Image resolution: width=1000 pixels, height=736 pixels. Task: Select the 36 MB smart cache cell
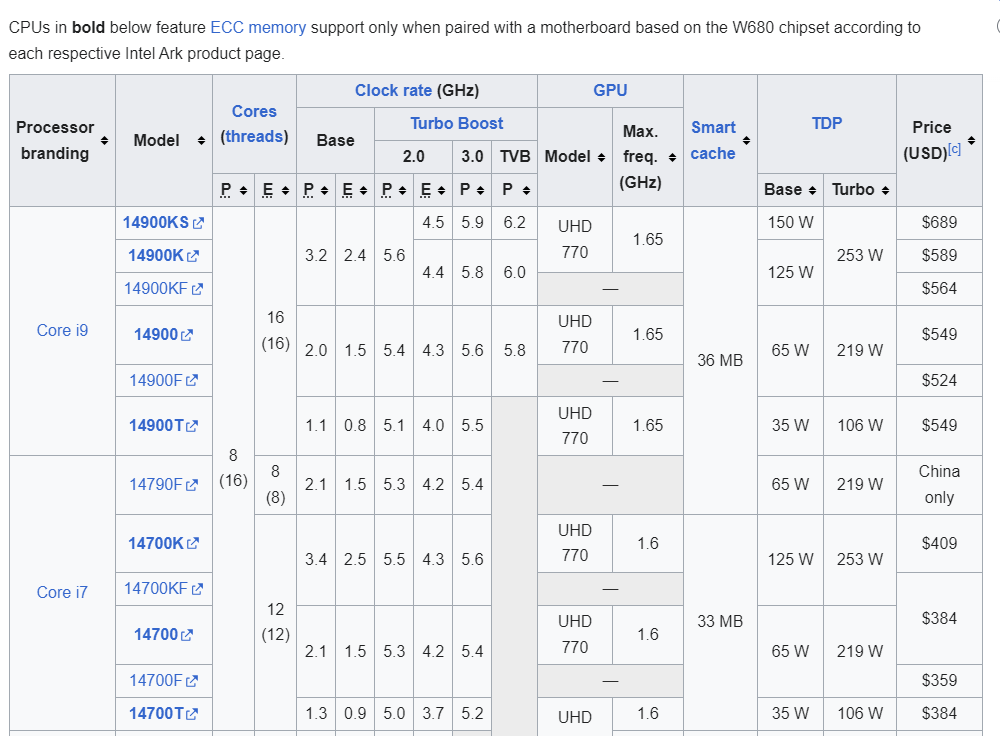720,360
